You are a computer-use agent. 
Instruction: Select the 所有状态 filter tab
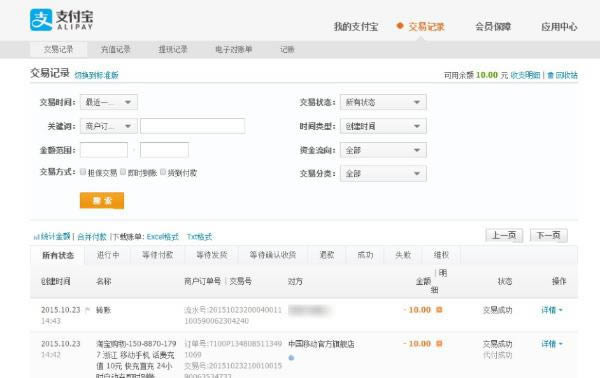pos(58,255)
